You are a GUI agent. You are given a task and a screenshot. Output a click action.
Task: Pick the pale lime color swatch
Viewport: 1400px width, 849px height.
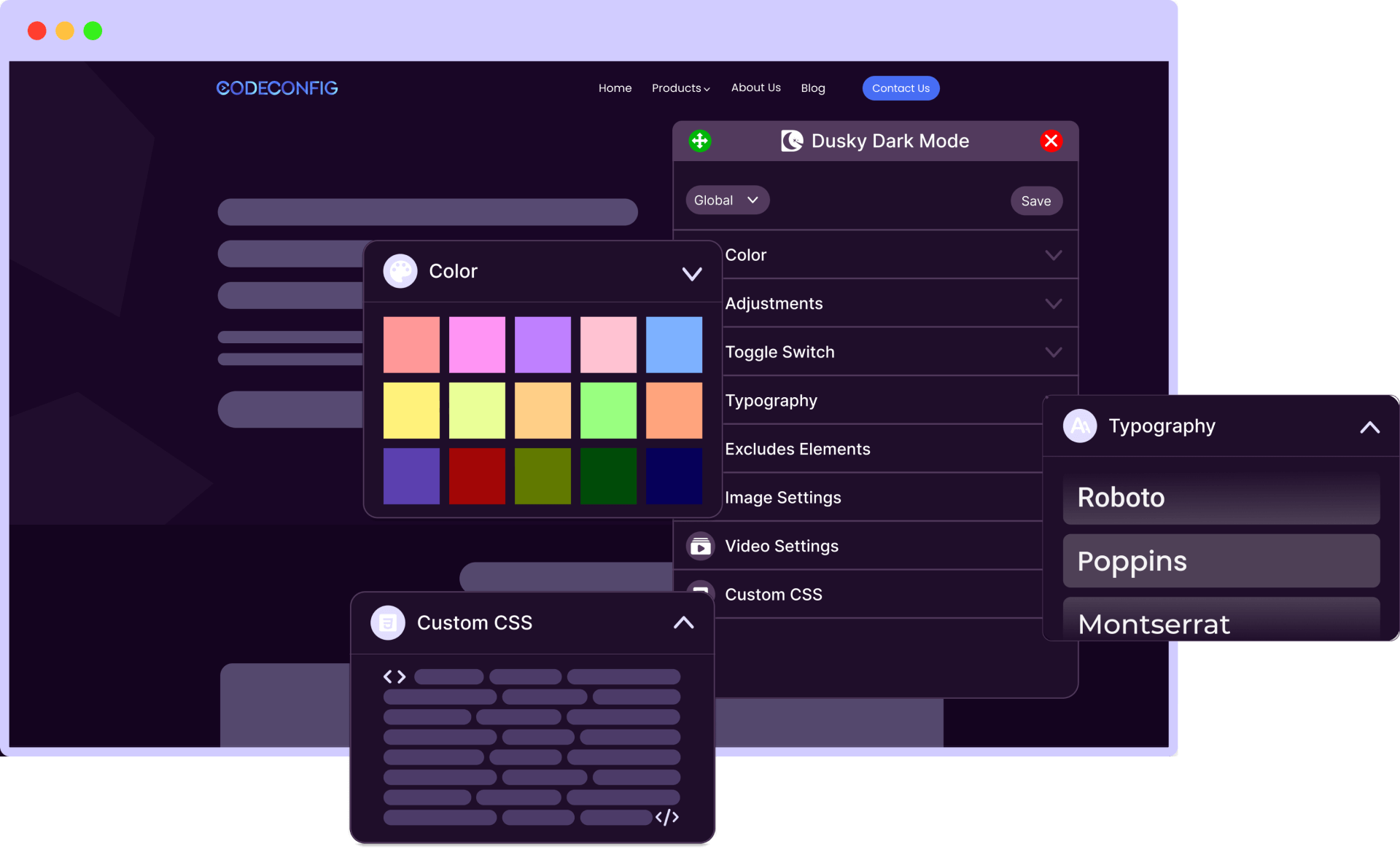(x=477, y=410)
